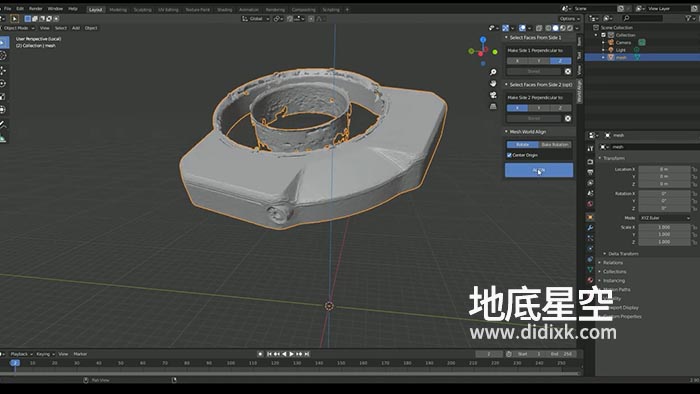Viewport: 700px width, 394px height.
Task: Open the Material properties tab icon
Action: tap(590, 280)
